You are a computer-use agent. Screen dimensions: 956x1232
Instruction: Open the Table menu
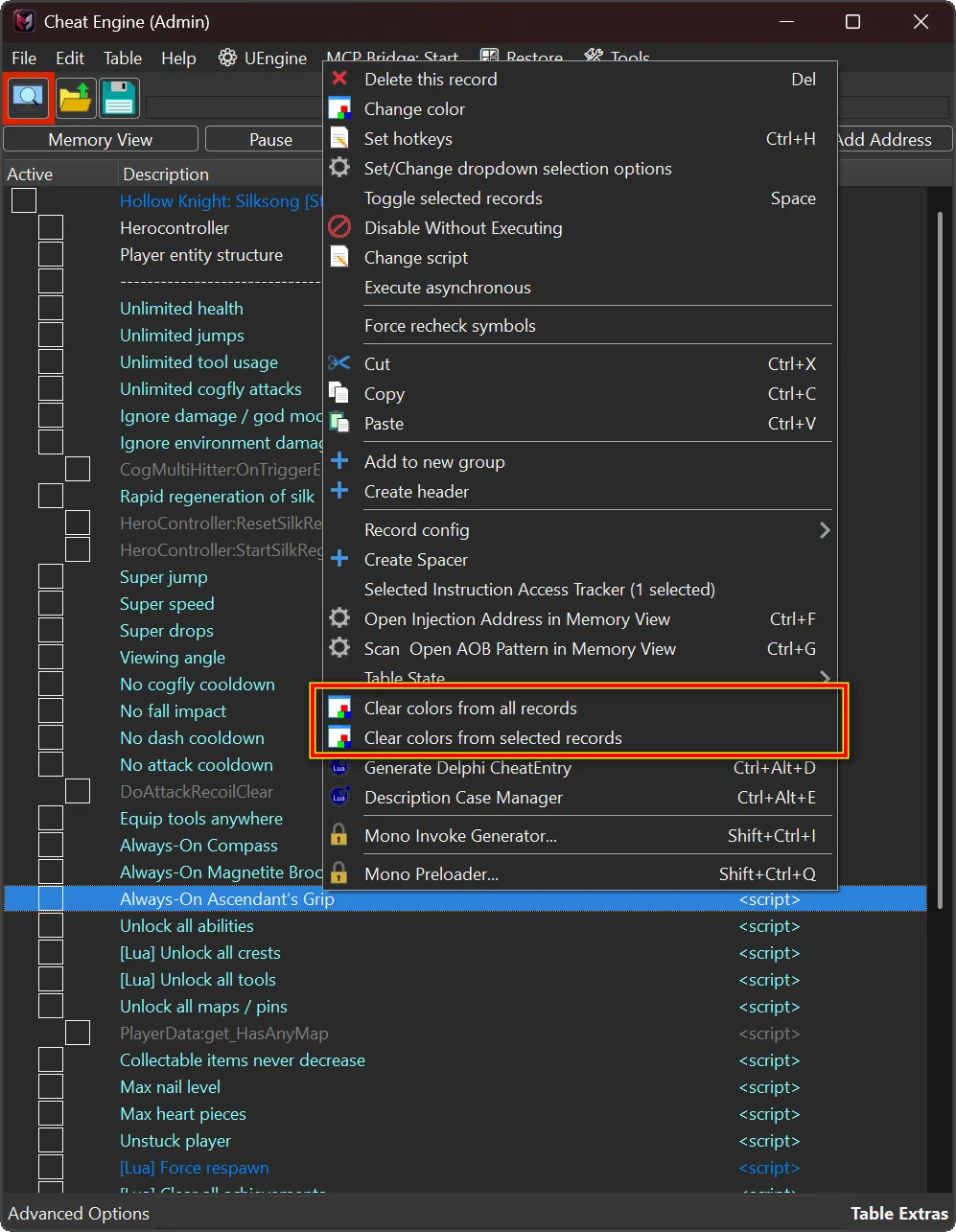point(123,58)
